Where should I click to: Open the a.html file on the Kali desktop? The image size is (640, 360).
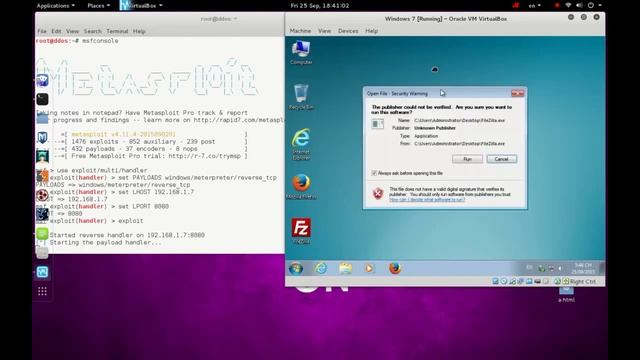[x=566, y=294]
